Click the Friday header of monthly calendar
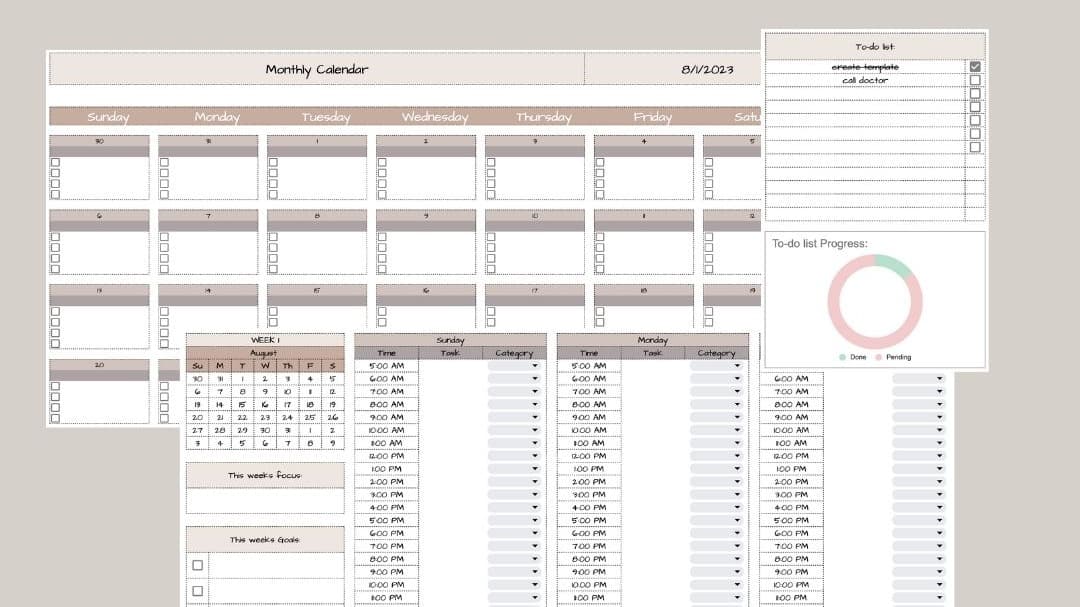 point(652,116)
